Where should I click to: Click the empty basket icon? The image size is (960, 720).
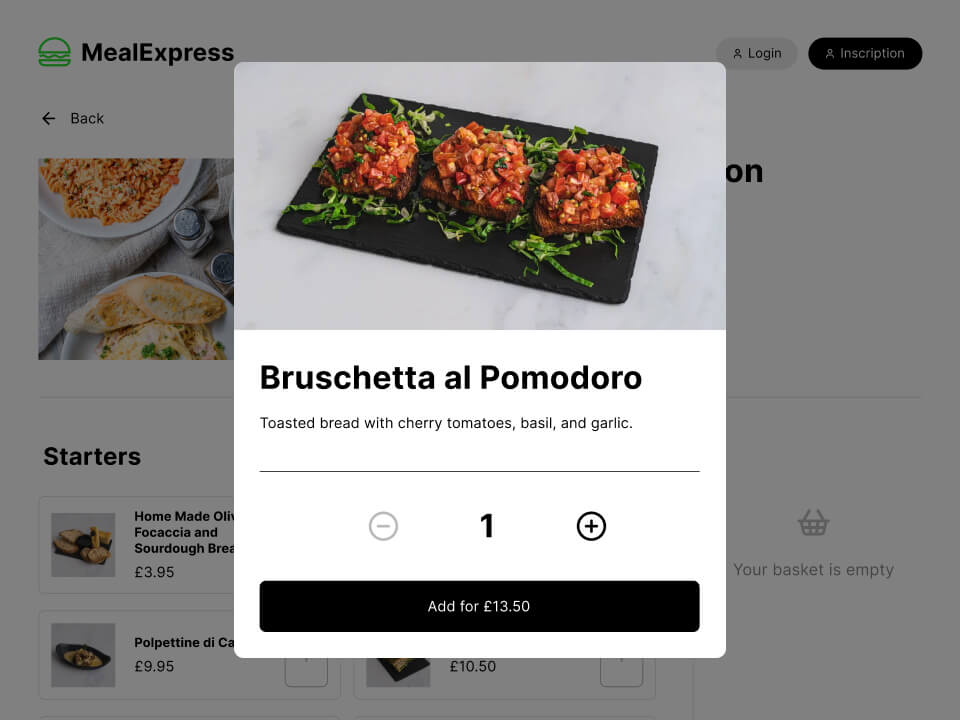[813, 523]
